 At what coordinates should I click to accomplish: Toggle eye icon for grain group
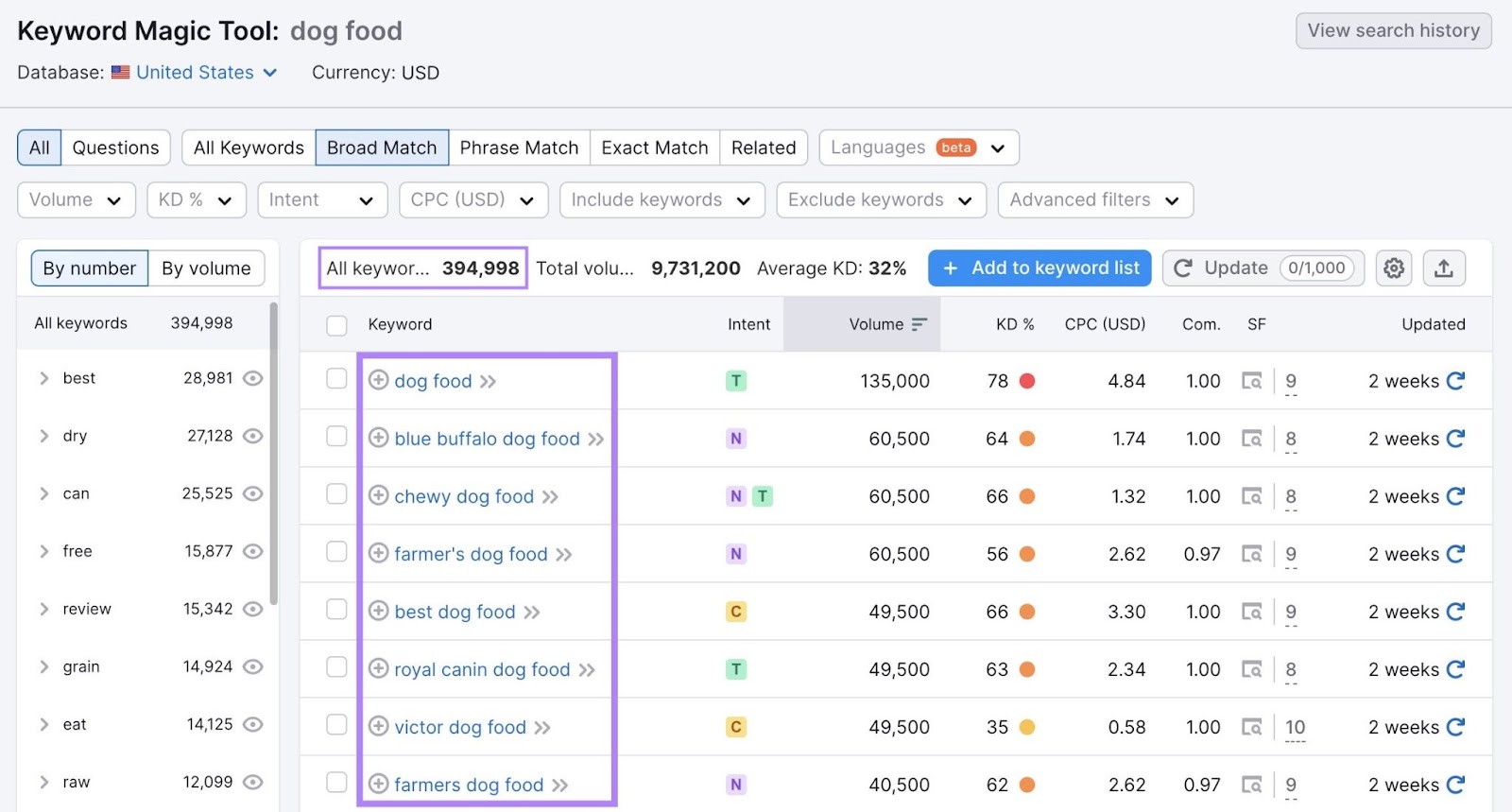[252, 666]
